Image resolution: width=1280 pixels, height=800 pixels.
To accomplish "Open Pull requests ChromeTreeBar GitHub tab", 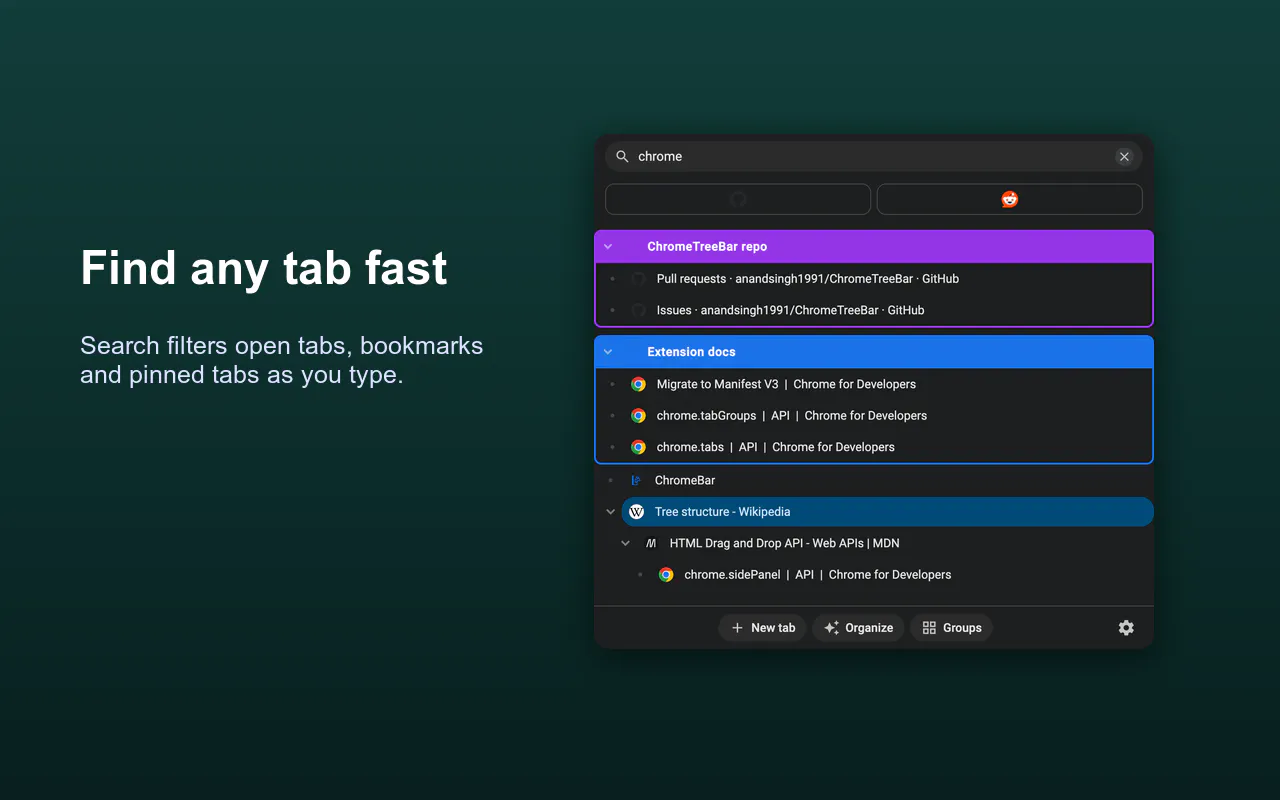I will pyautogui.click(x=874, y=279).
